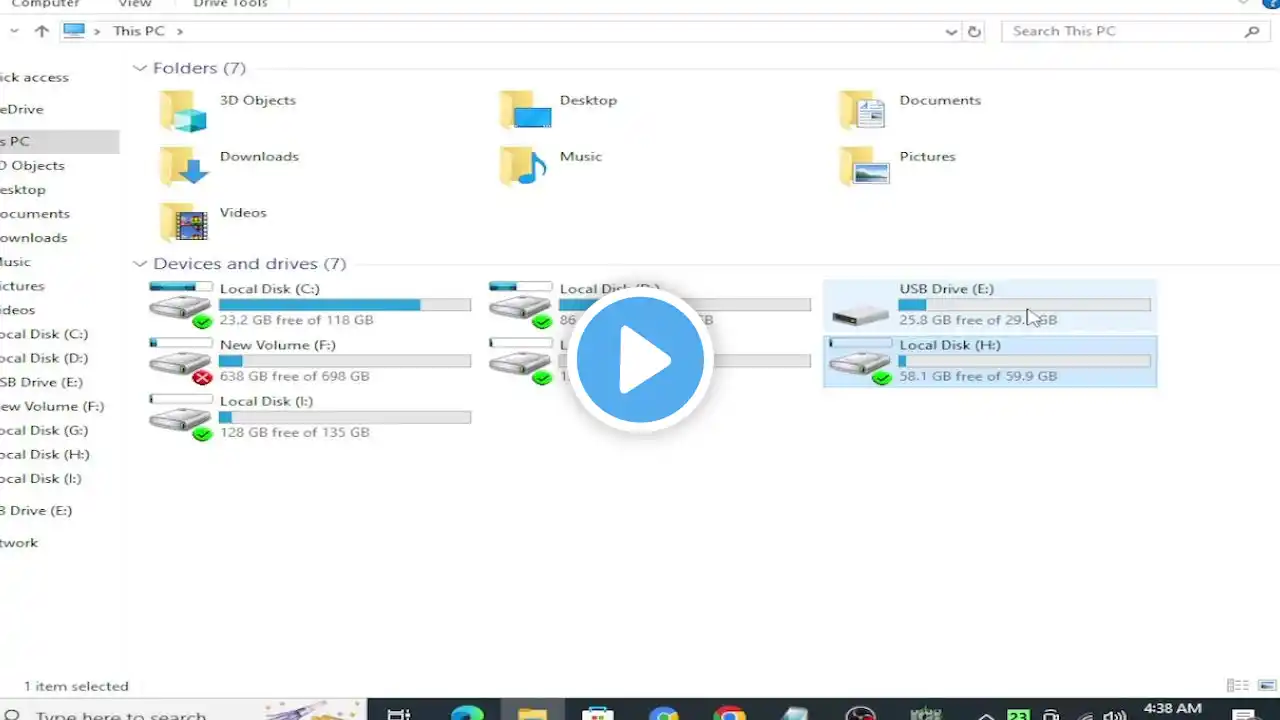This screenshot has height=720, width=1280.
Task: Click the File Explorer taskbar icon
Action: (532, 713)
